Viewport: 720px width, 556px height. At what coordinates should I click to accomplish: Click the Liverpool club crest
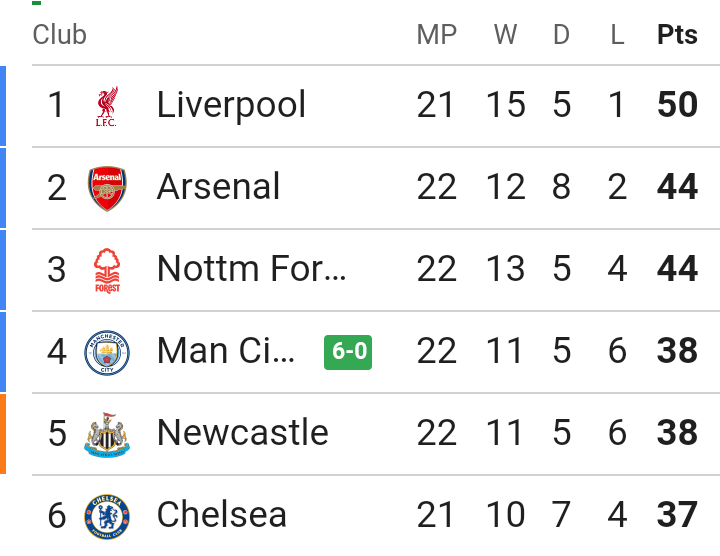pyautogui.click(x=107, y=106)
